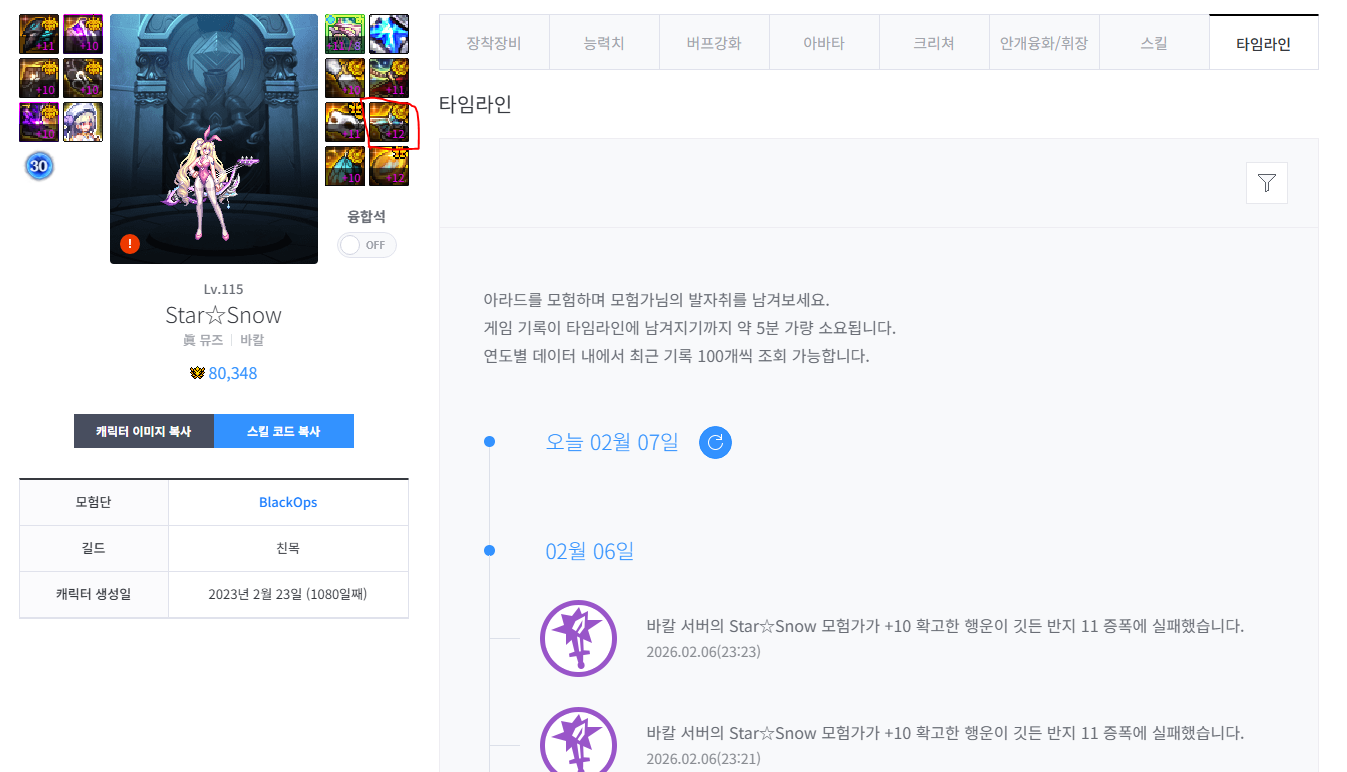Viewport: 1347px width, 772px height.
Task: Click the character avatar image
Action: tap(214, 139)
